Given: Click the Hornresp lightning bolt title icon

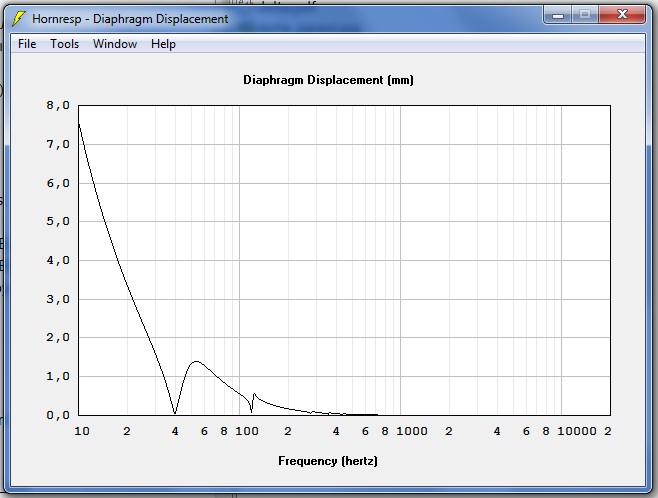Looking at the screenshot, I should 19,18.
